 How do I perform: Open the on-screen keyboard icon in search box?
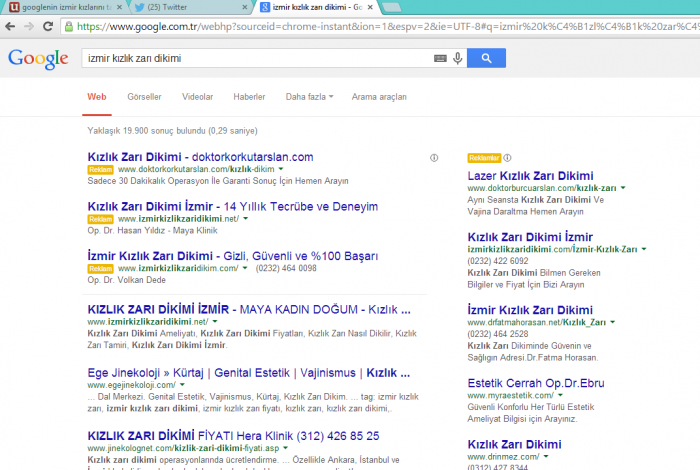[440, 58]
